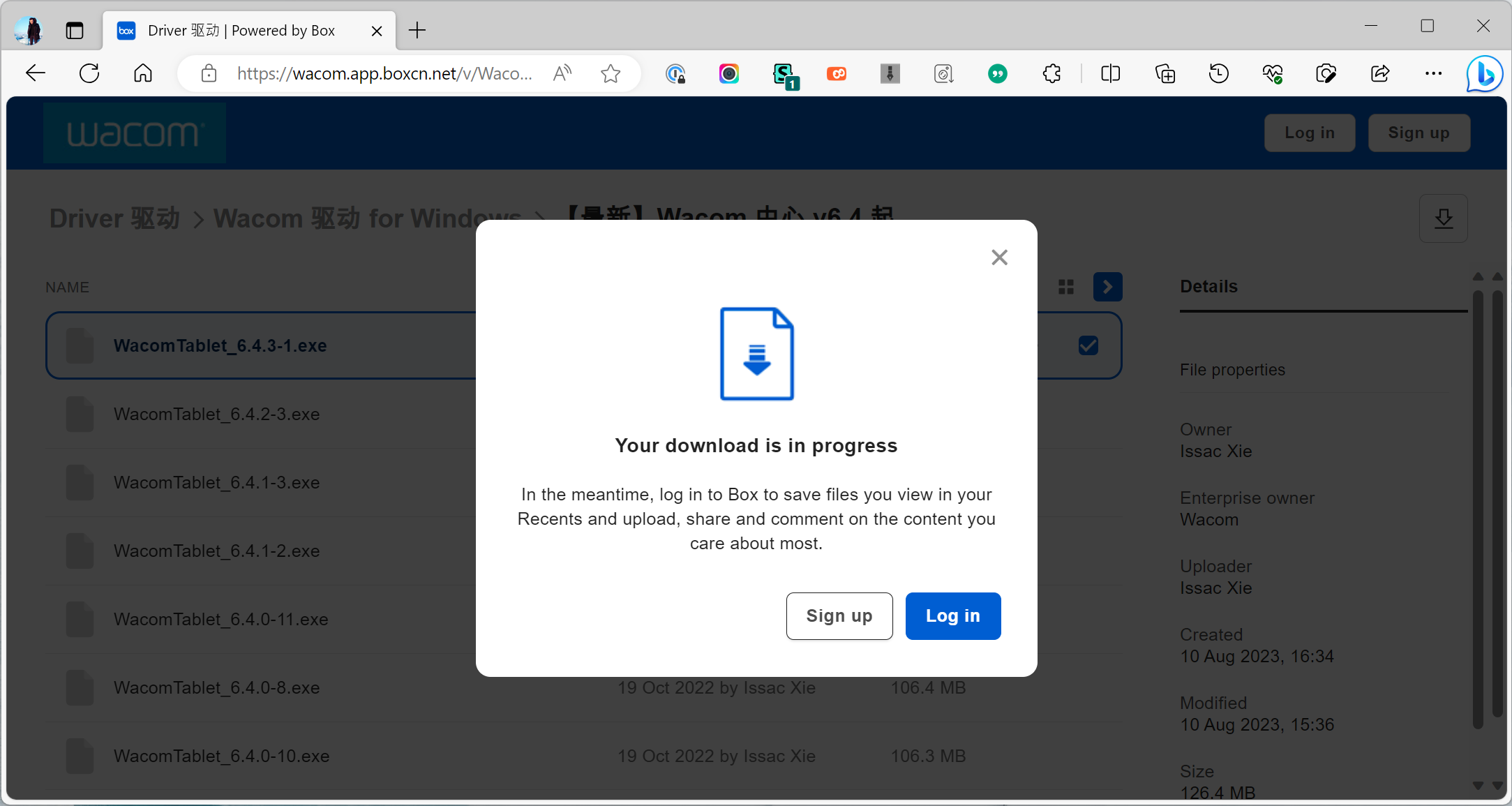This screenshot has height=806, width=1512.
Task: Go back with browser back arrow
Action: 36,73
